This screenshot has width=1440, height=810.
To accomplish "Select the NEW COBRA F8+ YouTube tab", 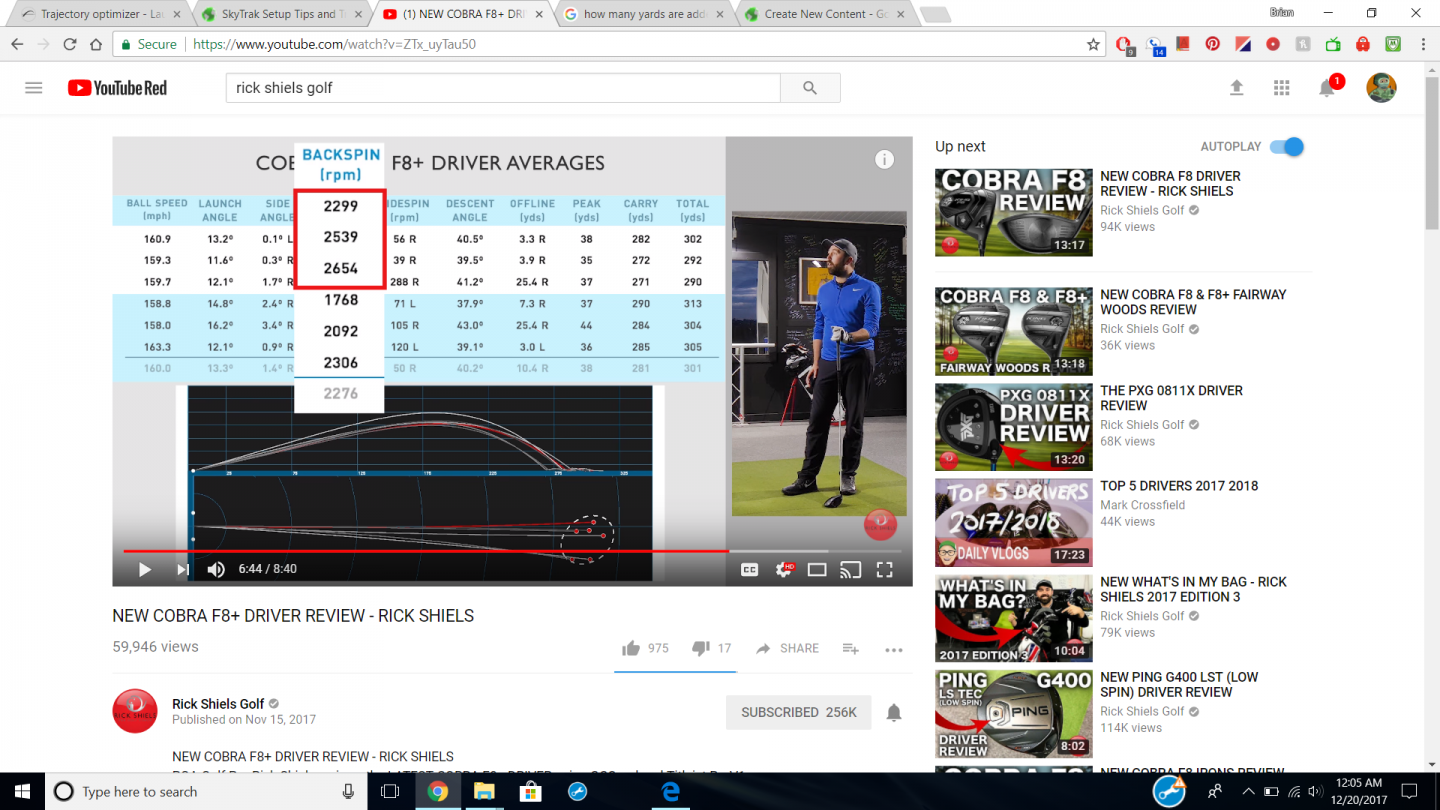I will tap(464, 14).
